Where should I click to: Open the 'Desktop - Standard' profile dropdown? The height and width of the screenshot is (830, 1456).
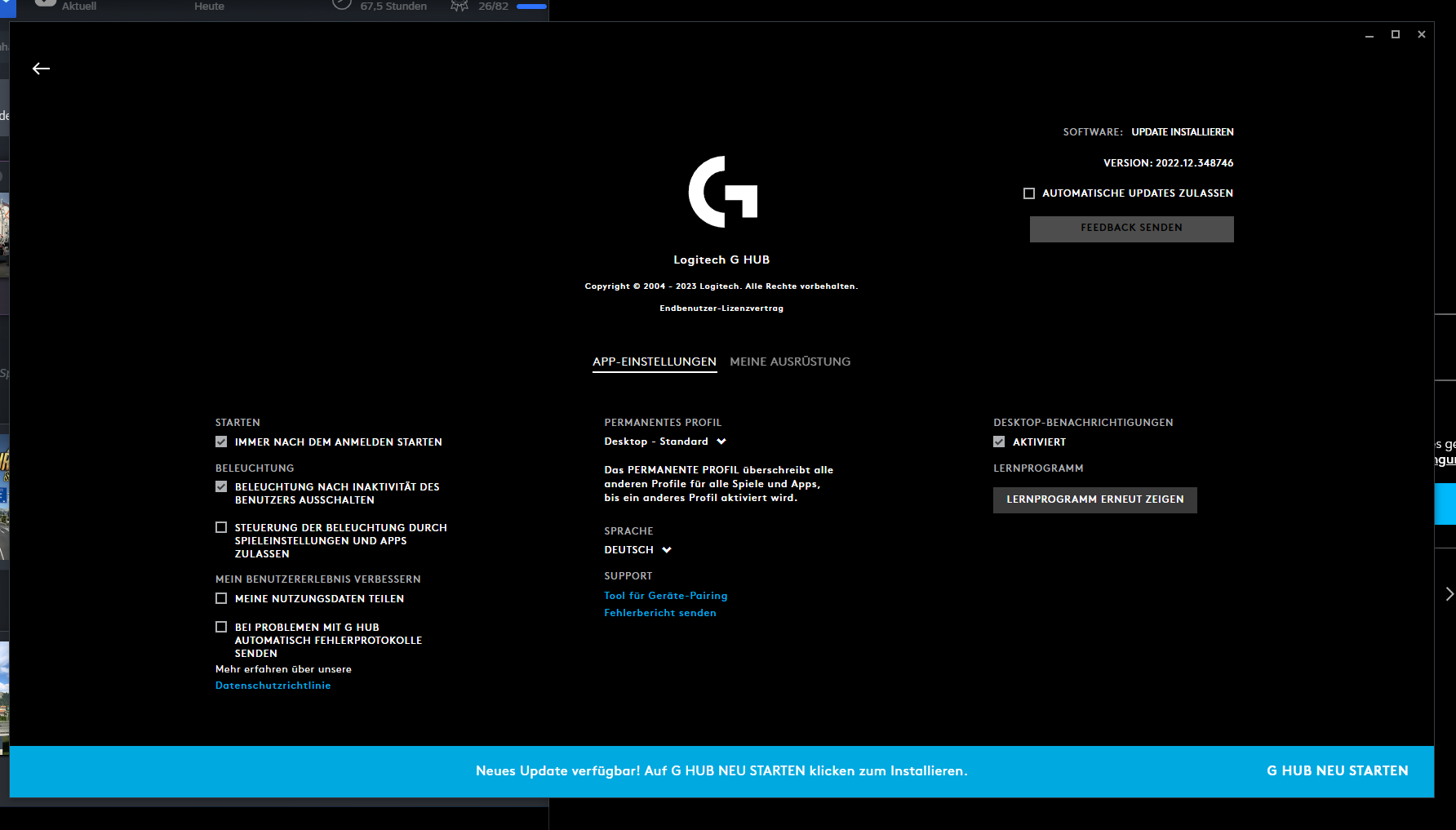665,442
